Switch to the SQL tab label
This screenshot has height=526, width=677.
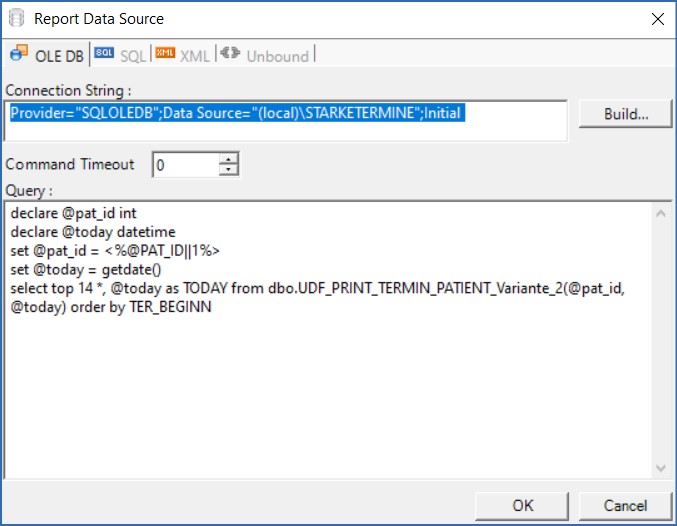(x=133, y=56)
